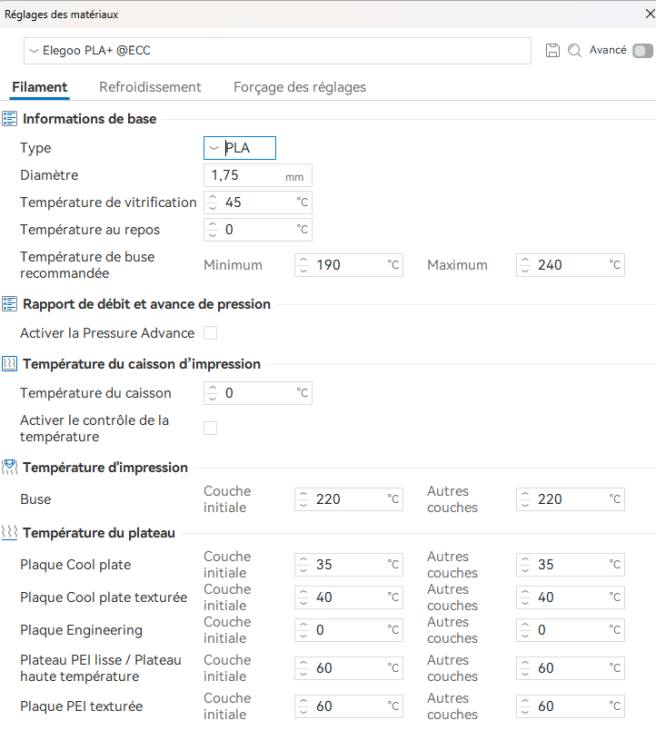Click the Température du plateau heat icon
656x750 pixels.
point(10,533)
